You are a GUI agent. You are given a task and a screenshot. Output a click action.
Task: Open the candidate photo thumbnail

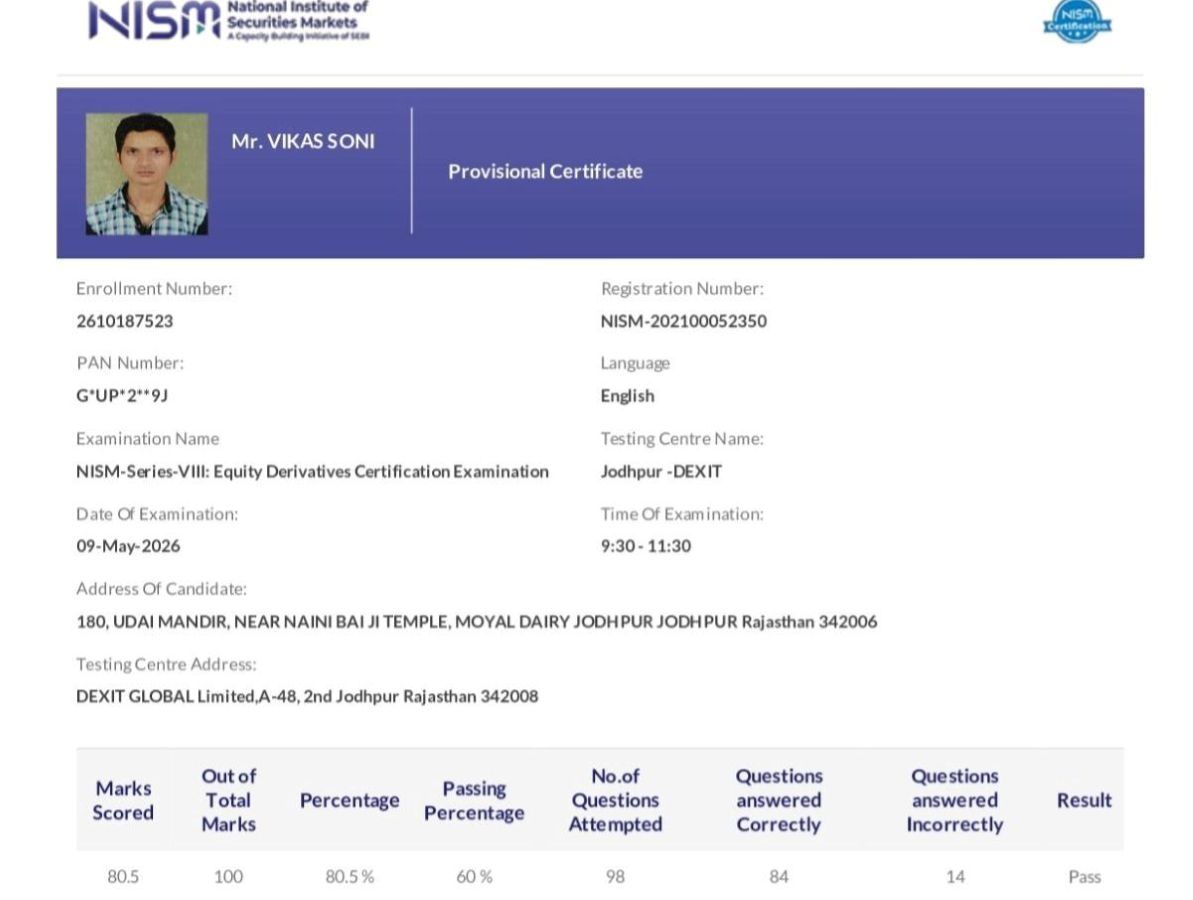click(147, 173)
